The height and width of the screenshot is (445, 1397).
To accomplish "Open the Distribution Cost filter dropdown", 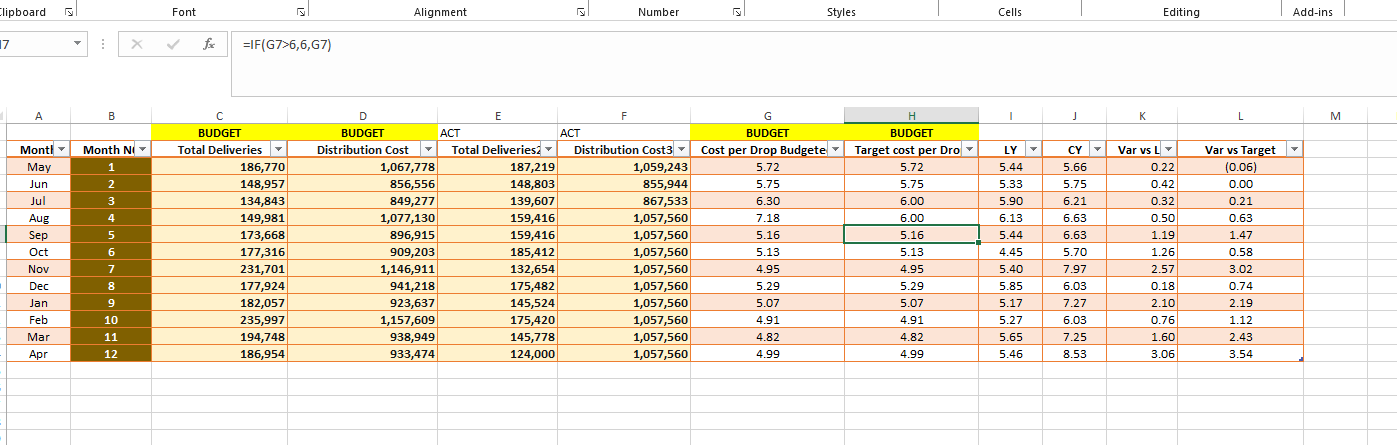I will click(x=428, y=149).
